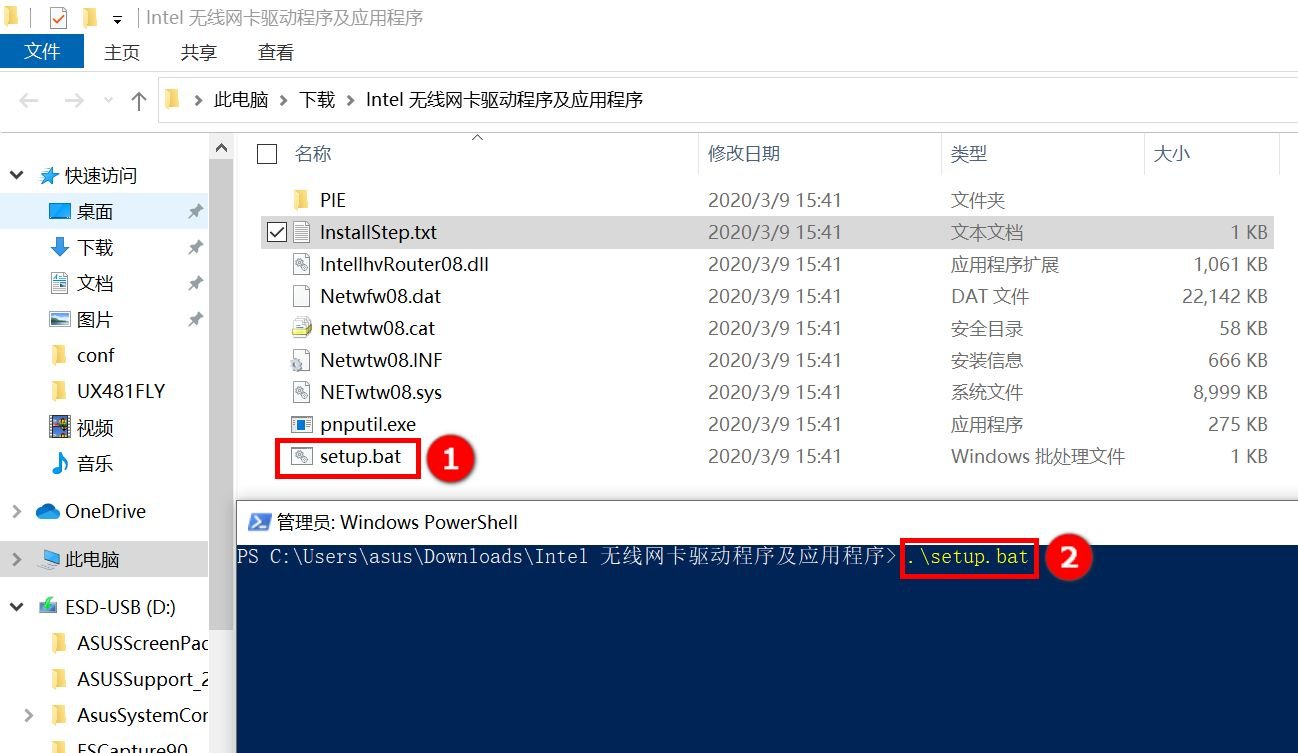Uncheck the InstallStep.txt checkbox
Viewport: 1298px width, 753px height.
(277, 232)
